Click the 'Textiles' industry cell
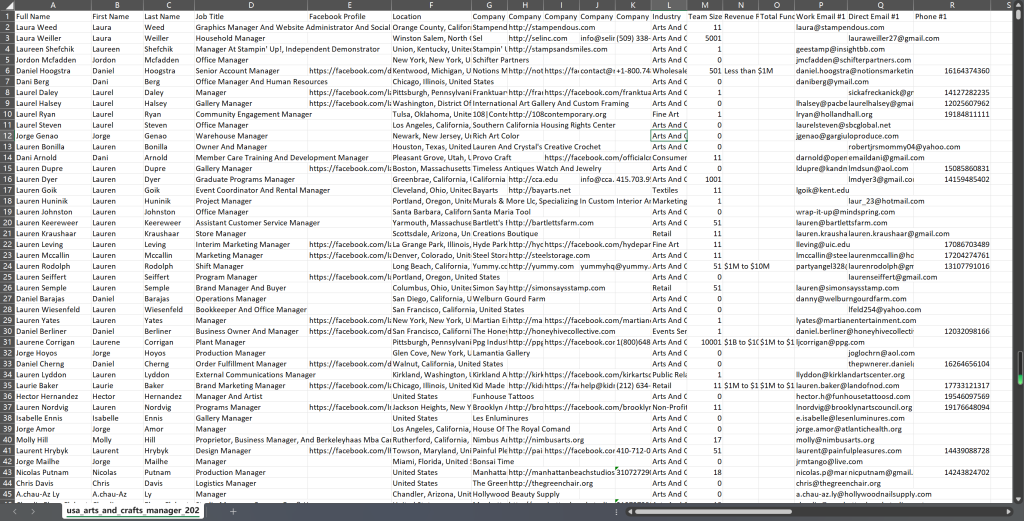1024x521 pixels. [x=669, y=190]
